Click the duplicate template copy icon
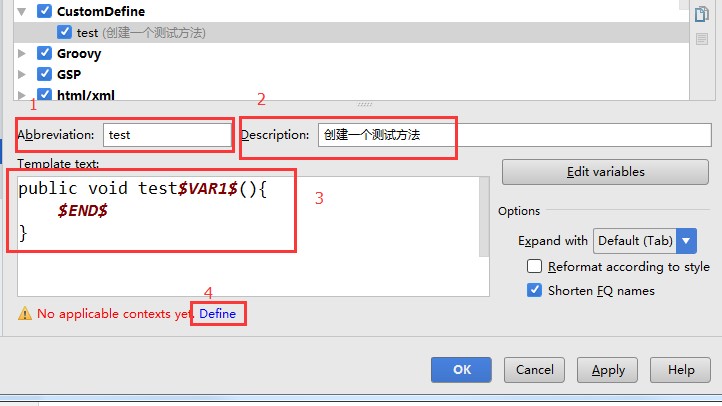Screen dimensions: 722x406 (701, 14)
